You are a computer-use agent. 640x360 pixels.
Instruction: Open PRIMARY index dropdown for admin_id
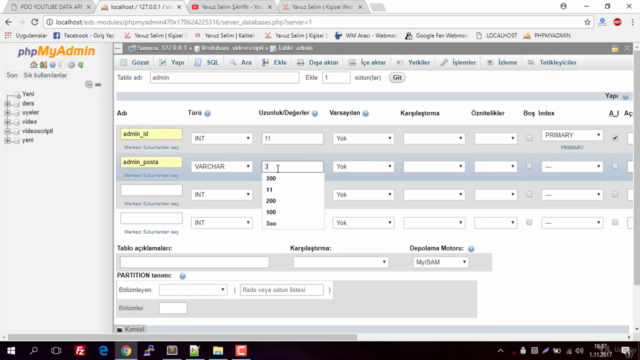click(x=572, y=135)
